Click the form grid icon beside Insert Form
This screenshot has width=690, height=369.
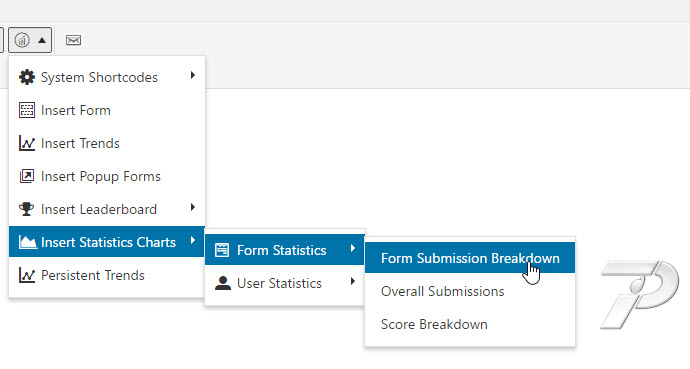(27, 110)
